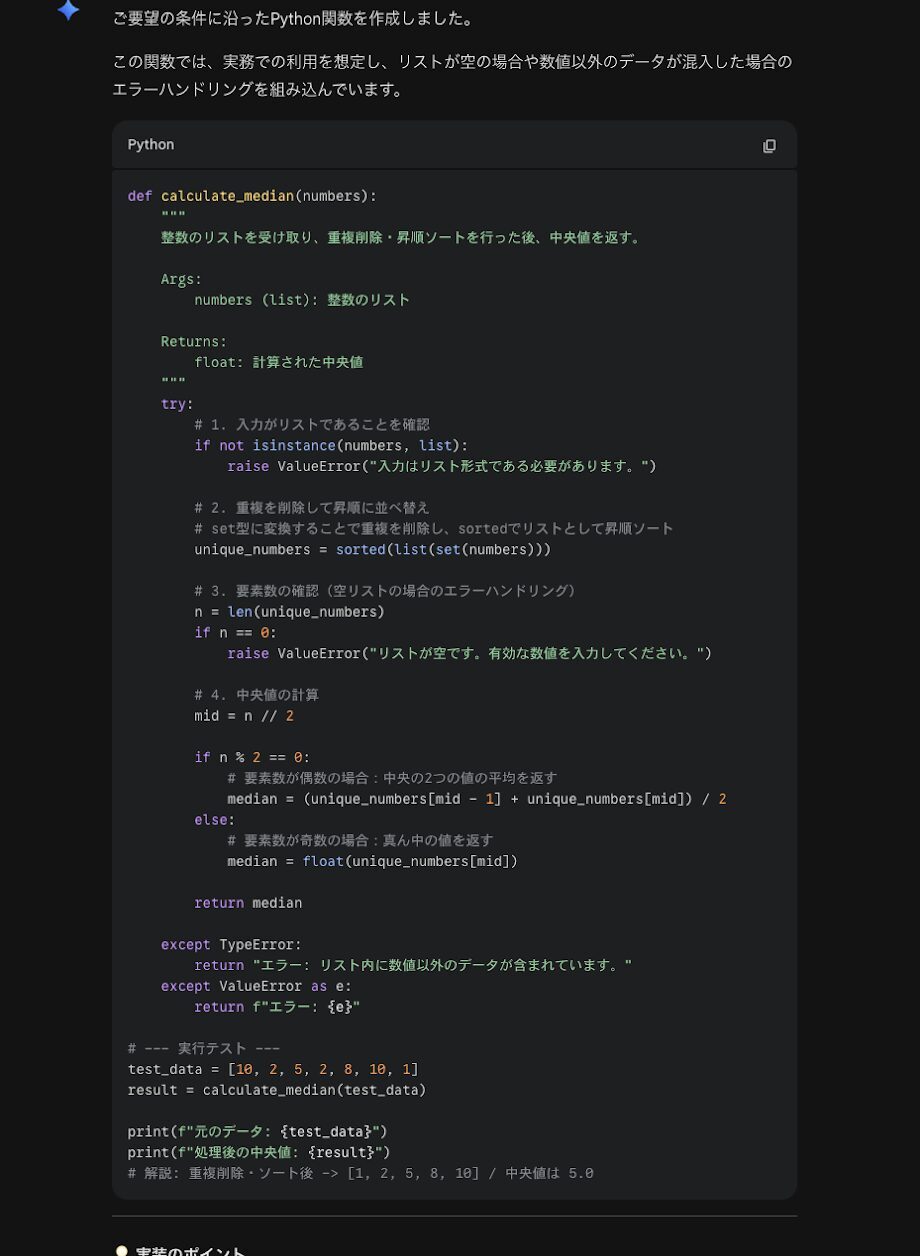Click the Gemini sparkle icon

[67, 11]
